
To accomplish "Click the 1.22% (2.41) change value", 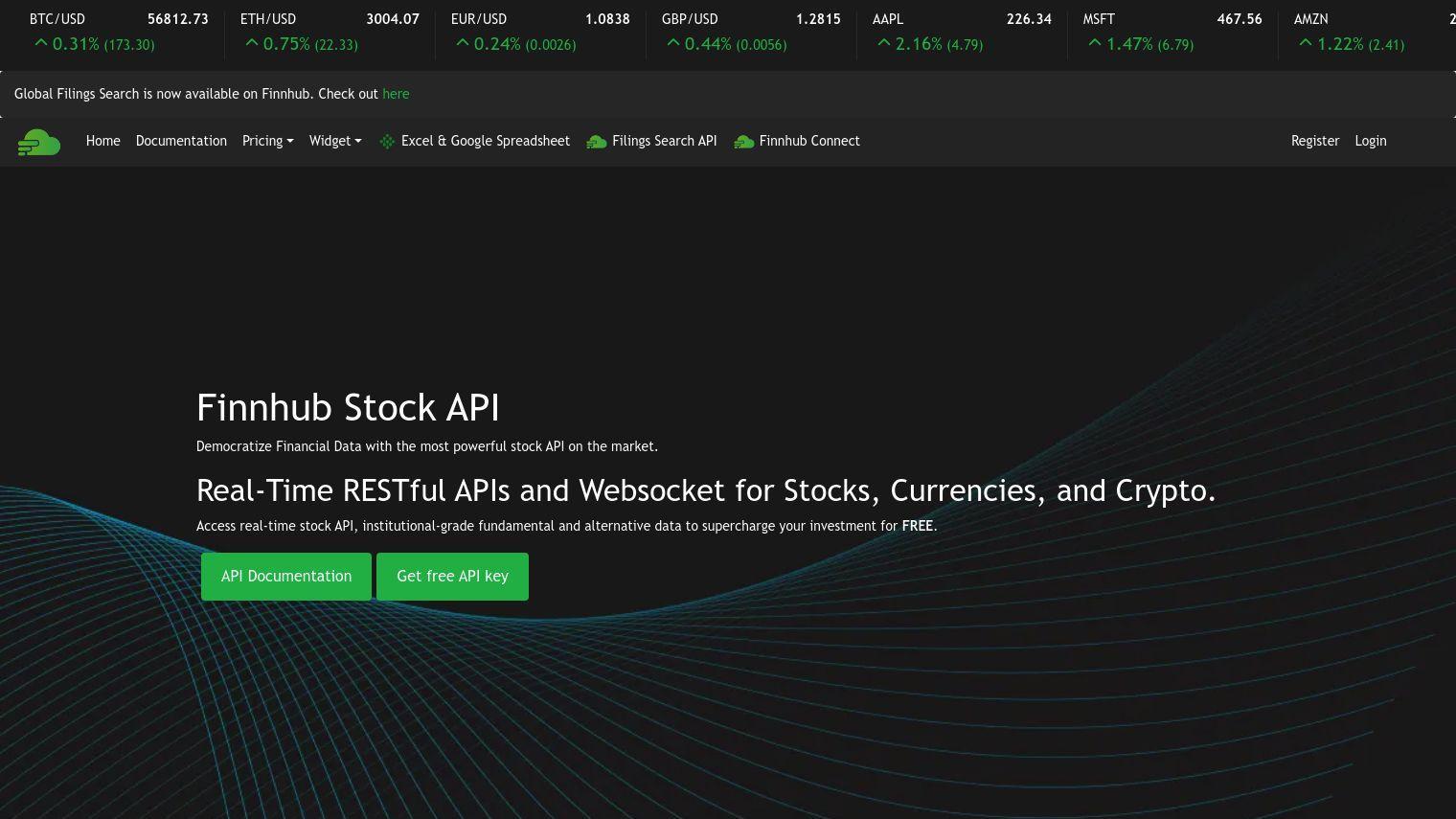I will [x=1361, y=44].
